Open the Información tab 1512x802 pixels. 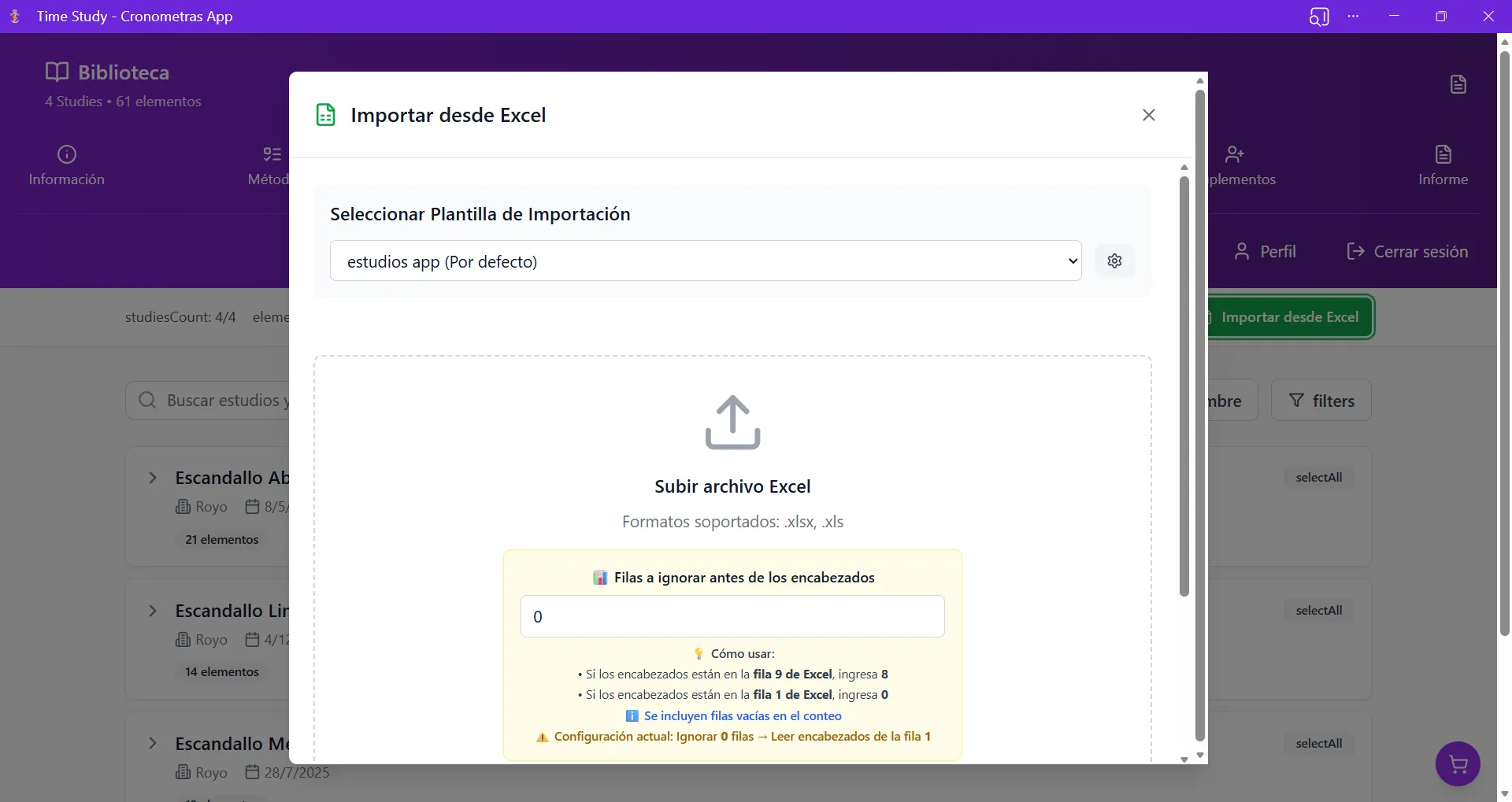(x=67, y=165)
